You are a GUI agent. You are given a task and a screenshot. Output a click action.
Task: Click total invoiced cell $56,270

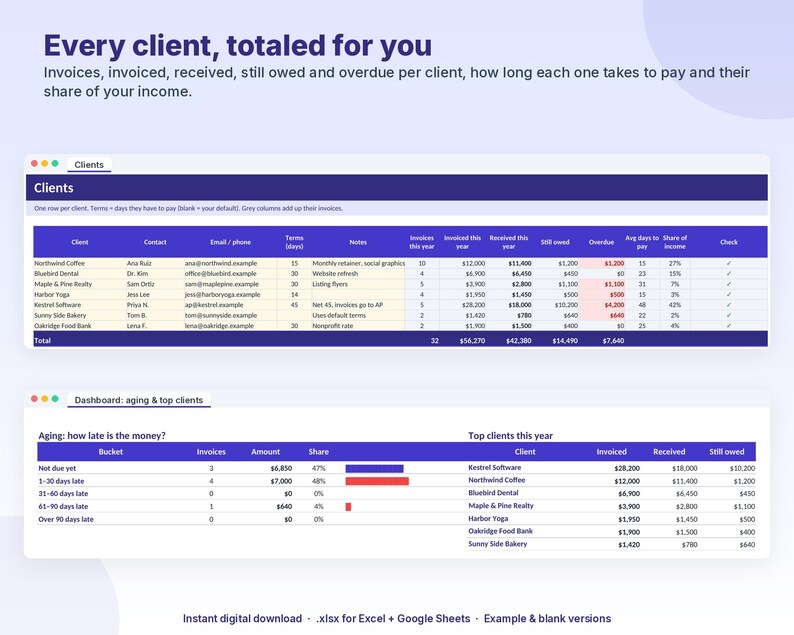coord(472,341)
